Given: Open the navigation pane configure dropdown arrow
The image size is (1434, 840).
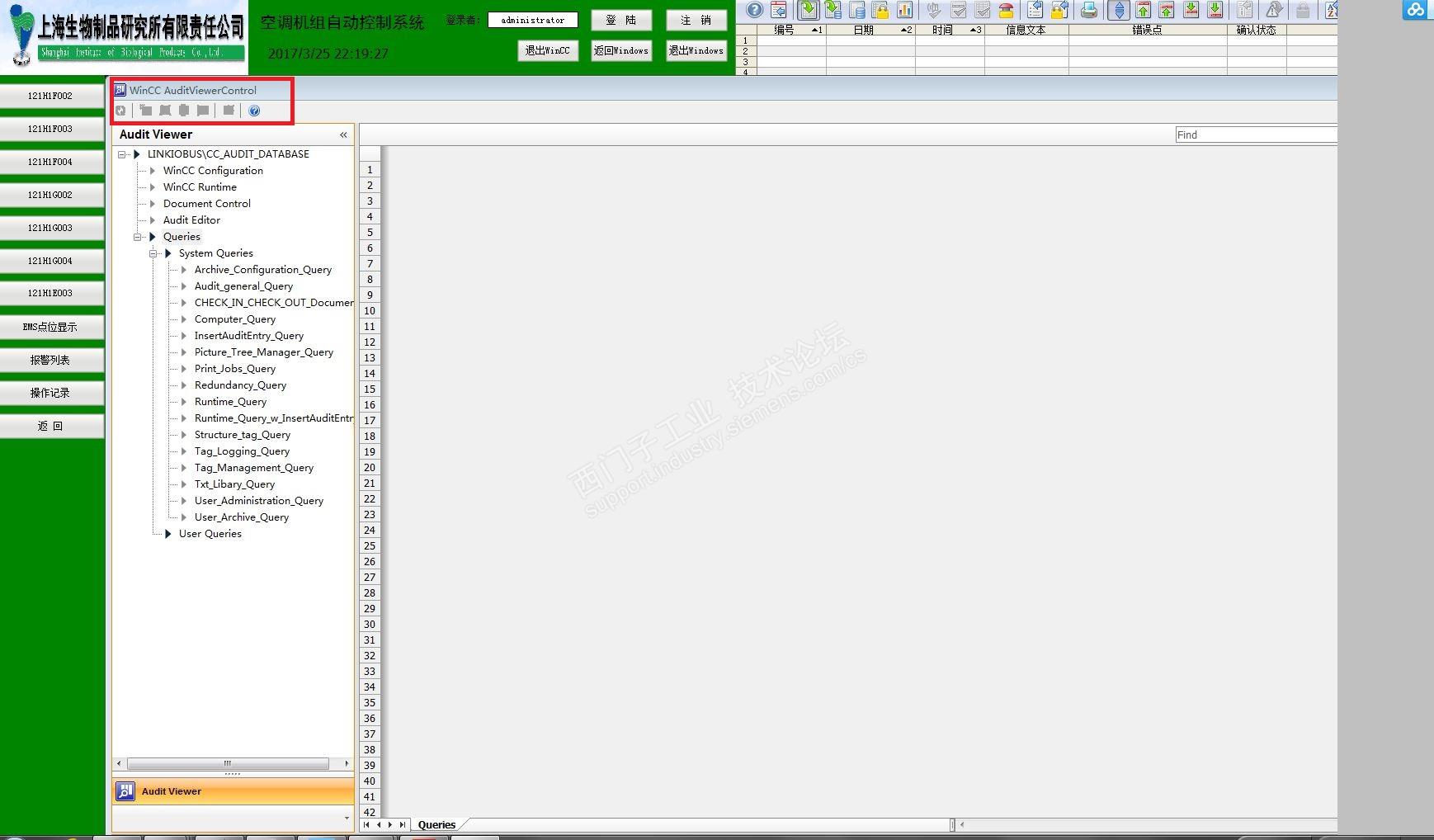Looking at the screenshot, I should click(347, 818).
